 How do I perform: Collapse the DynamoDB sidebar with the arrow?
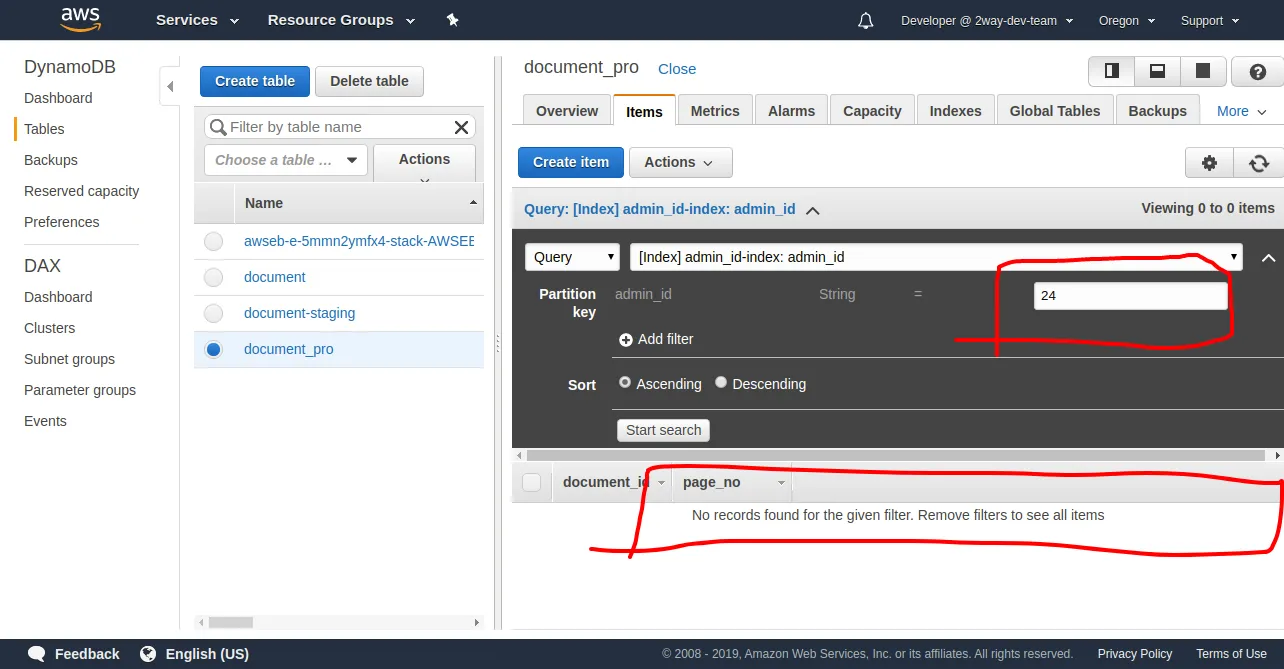point(169,86)
